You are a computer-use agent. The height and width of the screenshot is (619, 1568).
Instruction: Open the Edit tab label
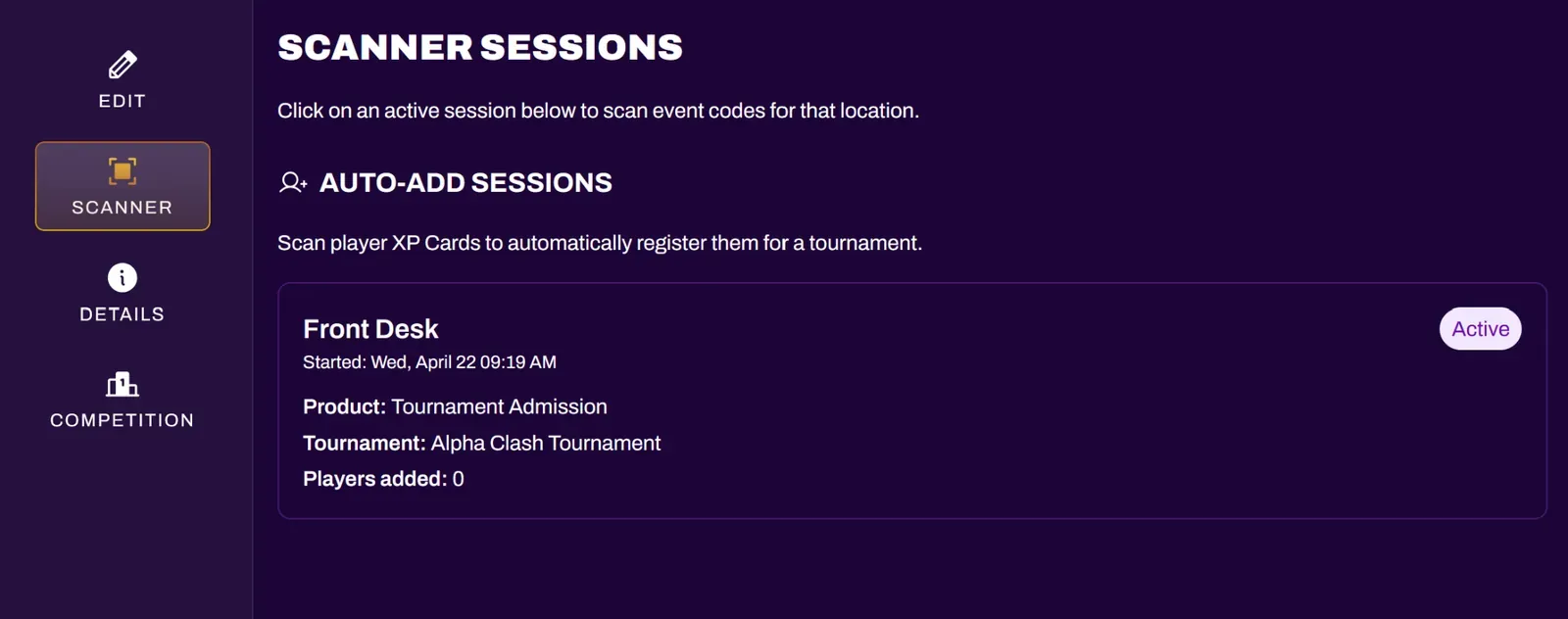[122, 101]
